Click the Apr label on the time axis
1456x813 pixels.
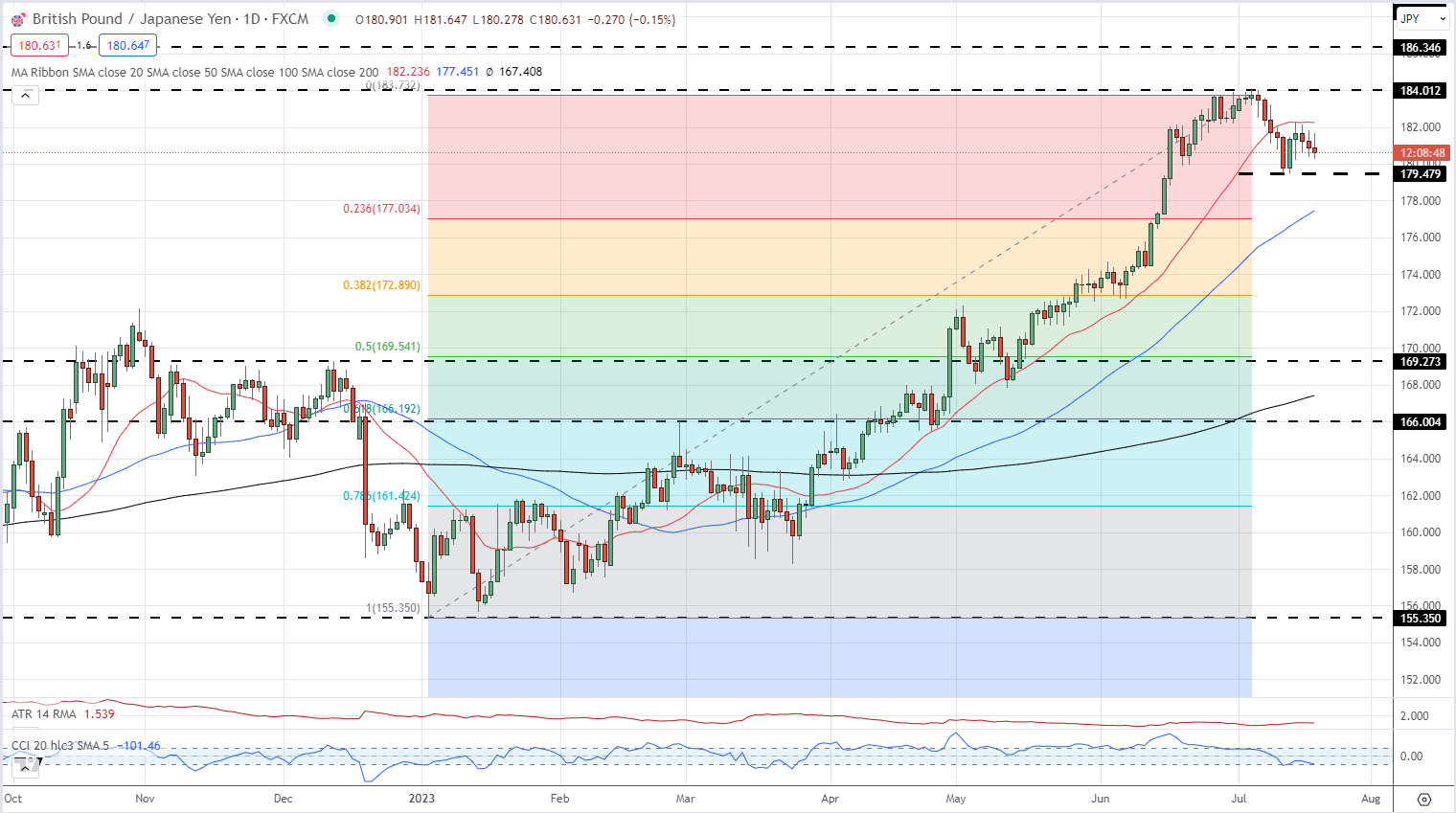click(830, 798)
